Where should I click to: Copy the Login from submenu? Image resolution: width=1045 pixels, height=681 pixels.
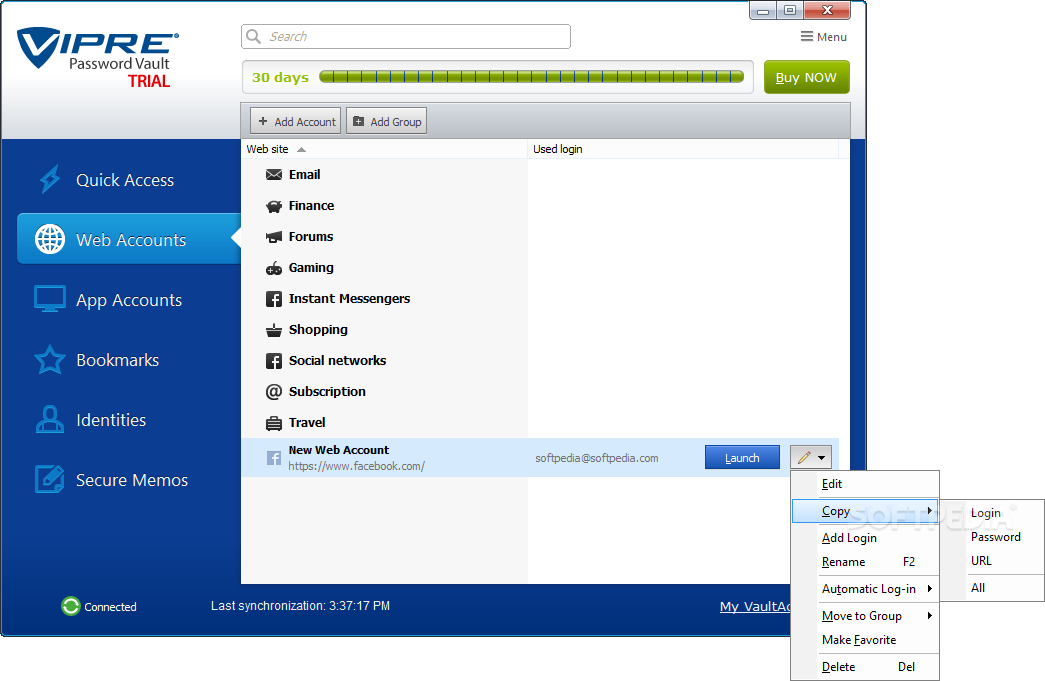click(992, 513)
